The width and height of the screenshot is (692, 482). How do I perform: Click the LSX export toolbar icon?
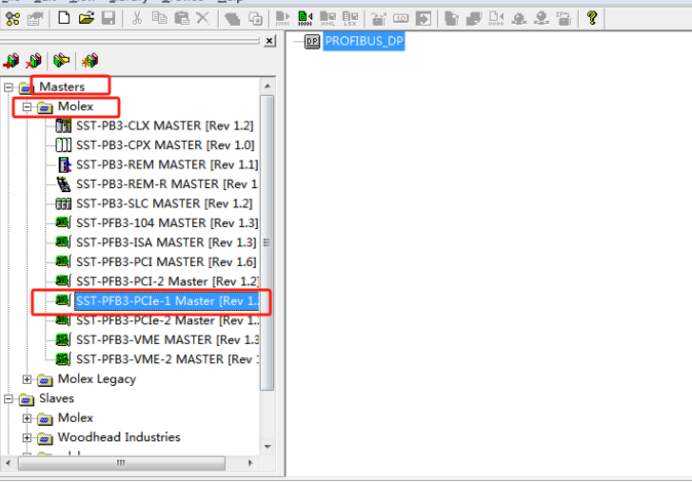[x=350, y=18]
